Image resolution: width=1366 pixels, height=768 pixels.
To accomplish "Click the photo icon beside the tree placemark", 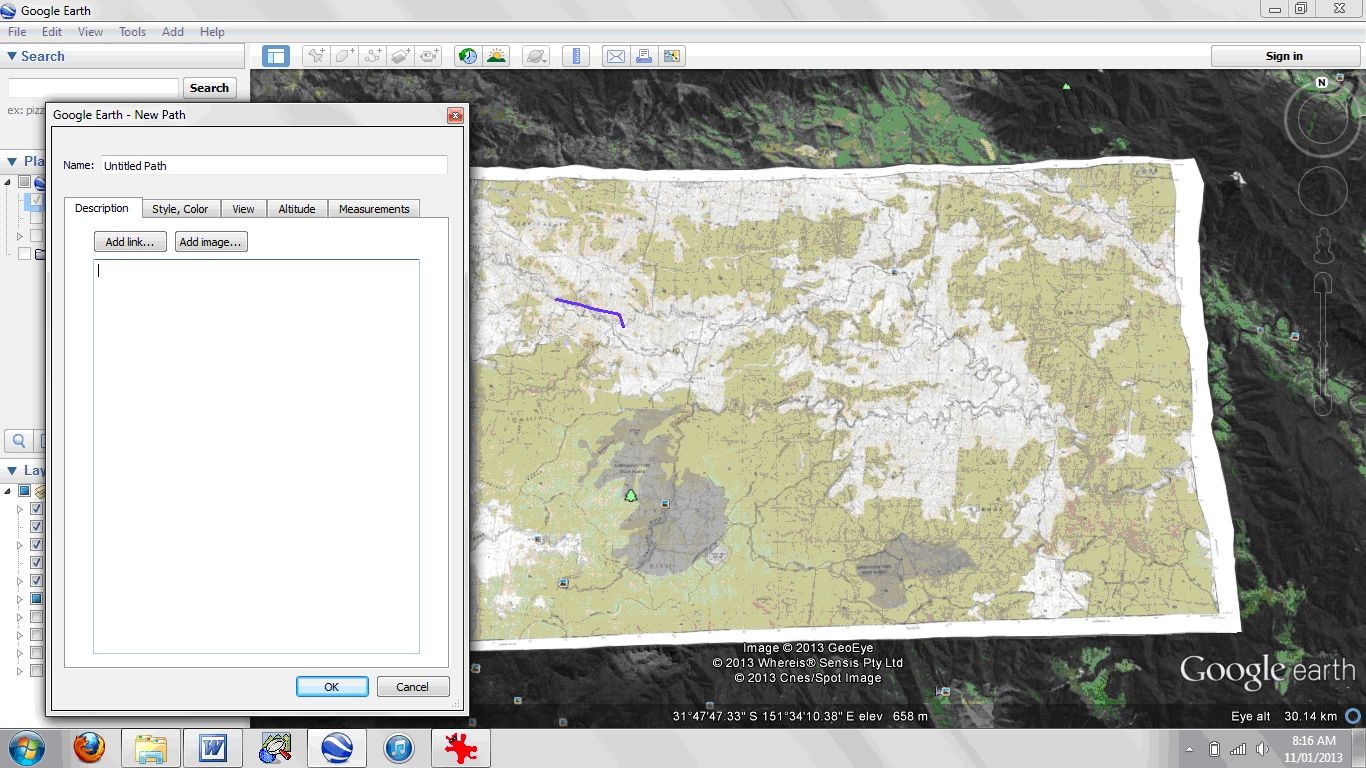I will [x=664, y=504].
